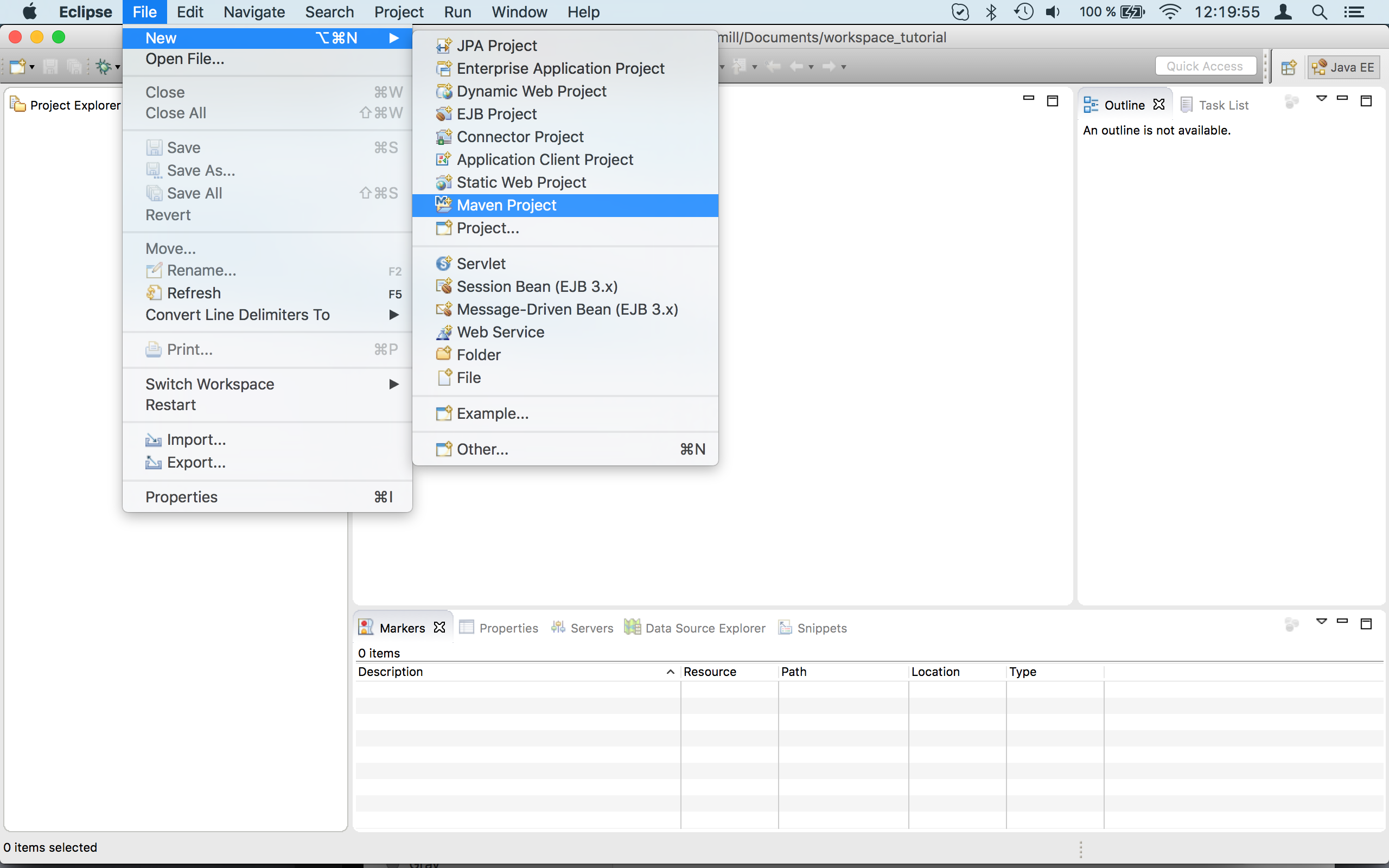
Task: Choose Other... from New submenu
Action: click(565, 449)
